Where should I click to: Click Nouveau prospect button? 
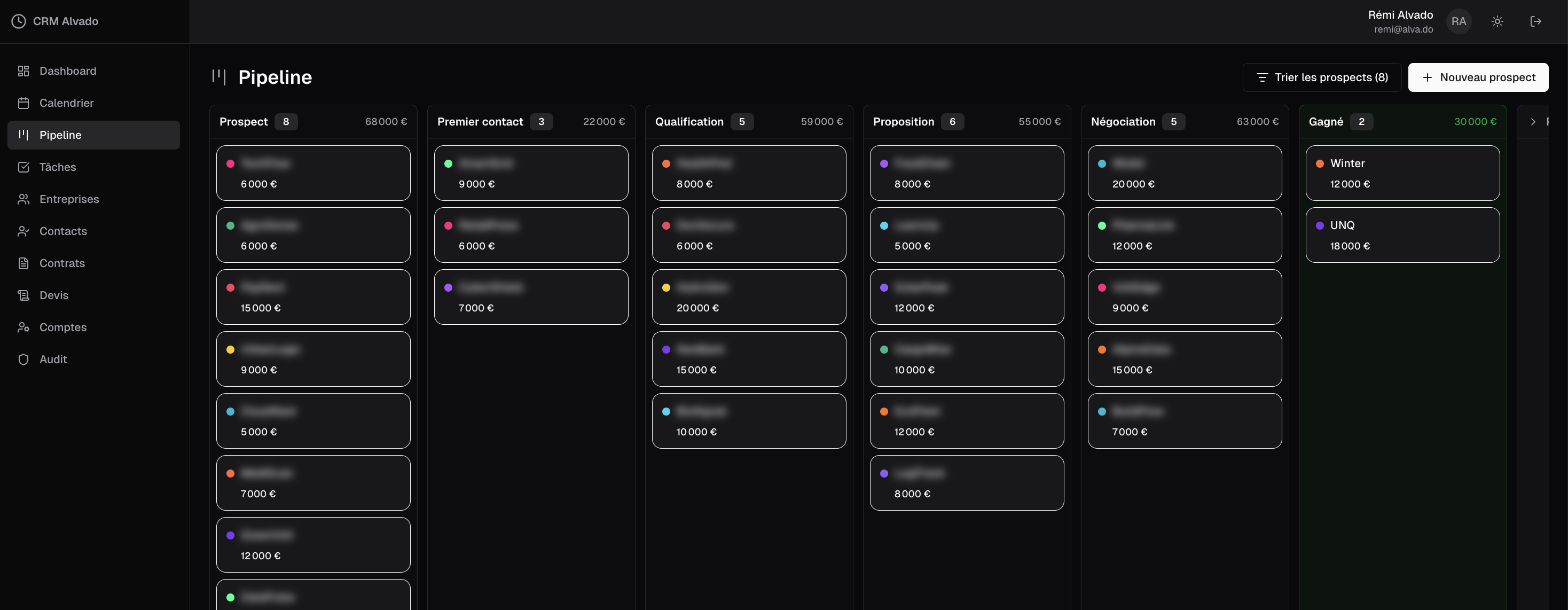point(1478,77)
